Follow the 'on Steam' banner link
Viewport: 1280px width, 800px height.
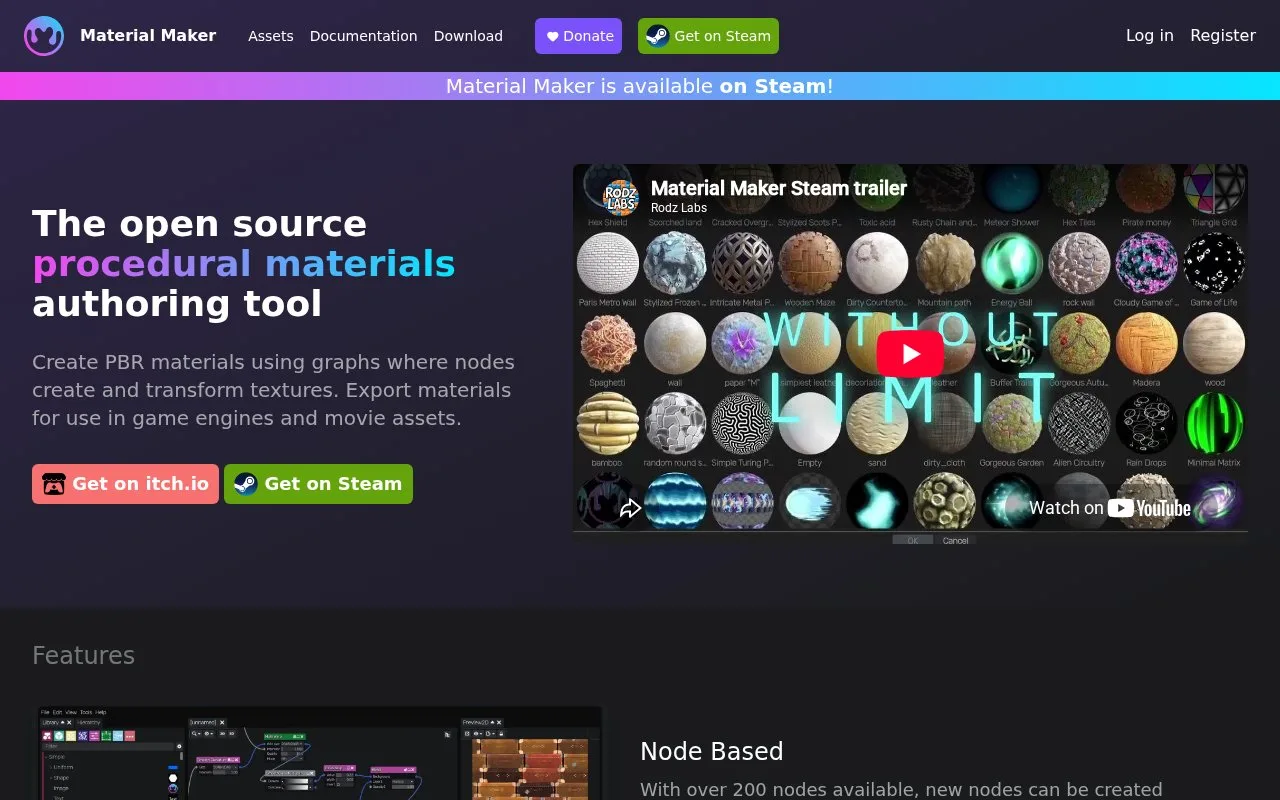(773, 86)
